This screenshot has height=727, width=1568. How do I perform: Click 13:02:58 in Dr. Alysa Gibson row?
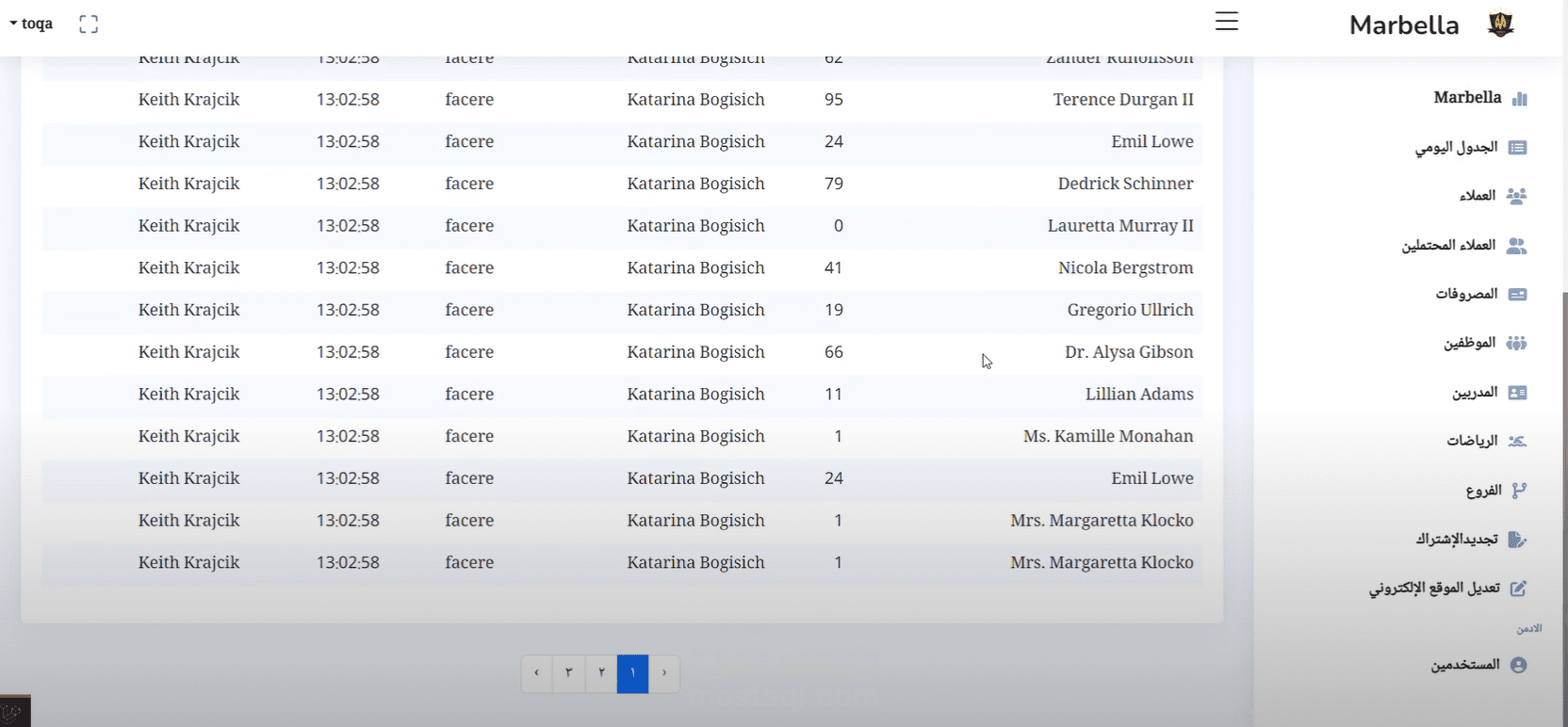[348, 352]
